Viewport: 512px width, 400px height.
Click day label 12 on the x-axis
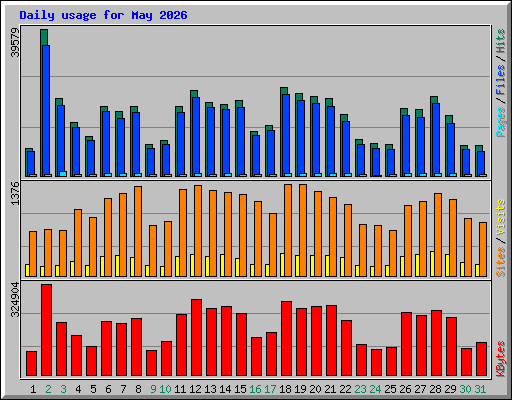click(195, 389)
